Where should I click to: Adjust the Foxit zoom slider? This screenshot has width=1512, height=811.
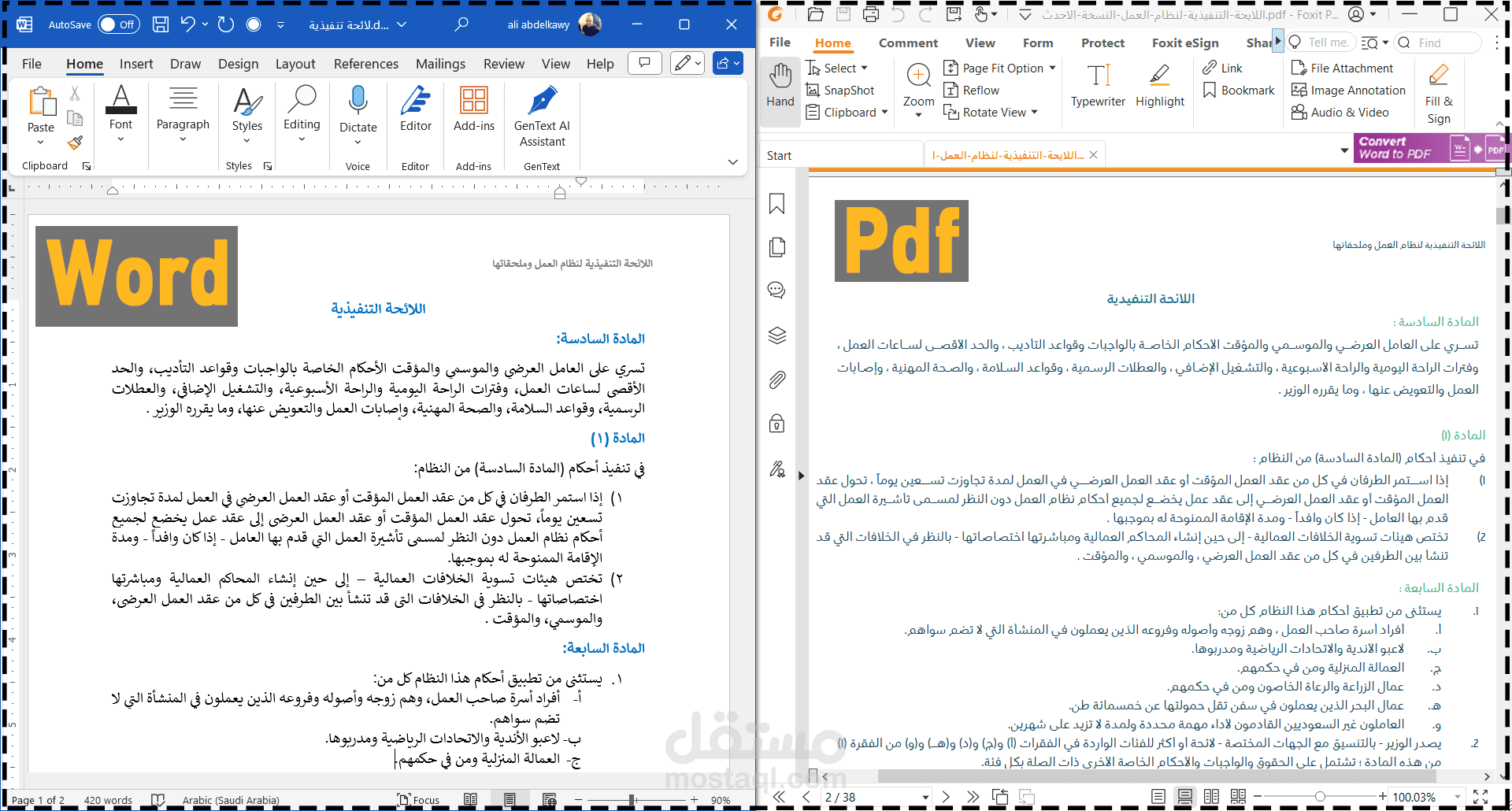(1320, 797)
